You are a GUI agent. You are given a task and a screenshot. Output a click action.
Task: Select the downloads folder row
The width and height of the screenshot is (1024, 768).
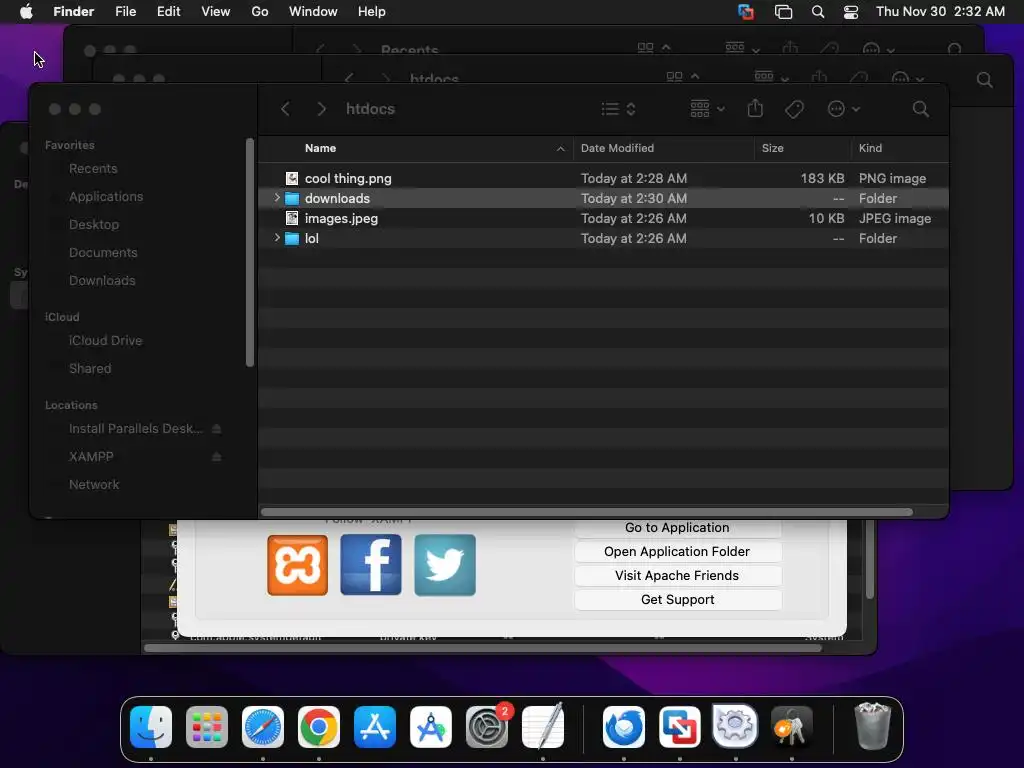[x=603, y=199]
